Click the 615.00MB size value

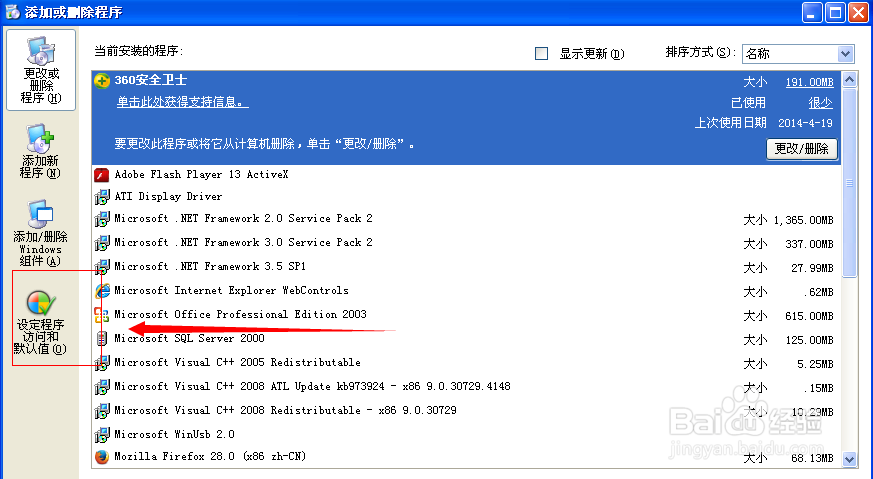pyautogui.click(x=809, y=316)
